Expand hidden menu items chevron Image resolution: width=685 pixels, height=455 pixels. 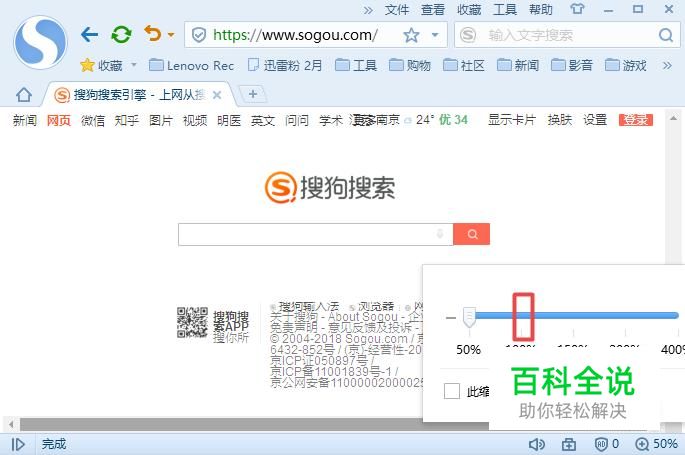click(x=368, y=10)
